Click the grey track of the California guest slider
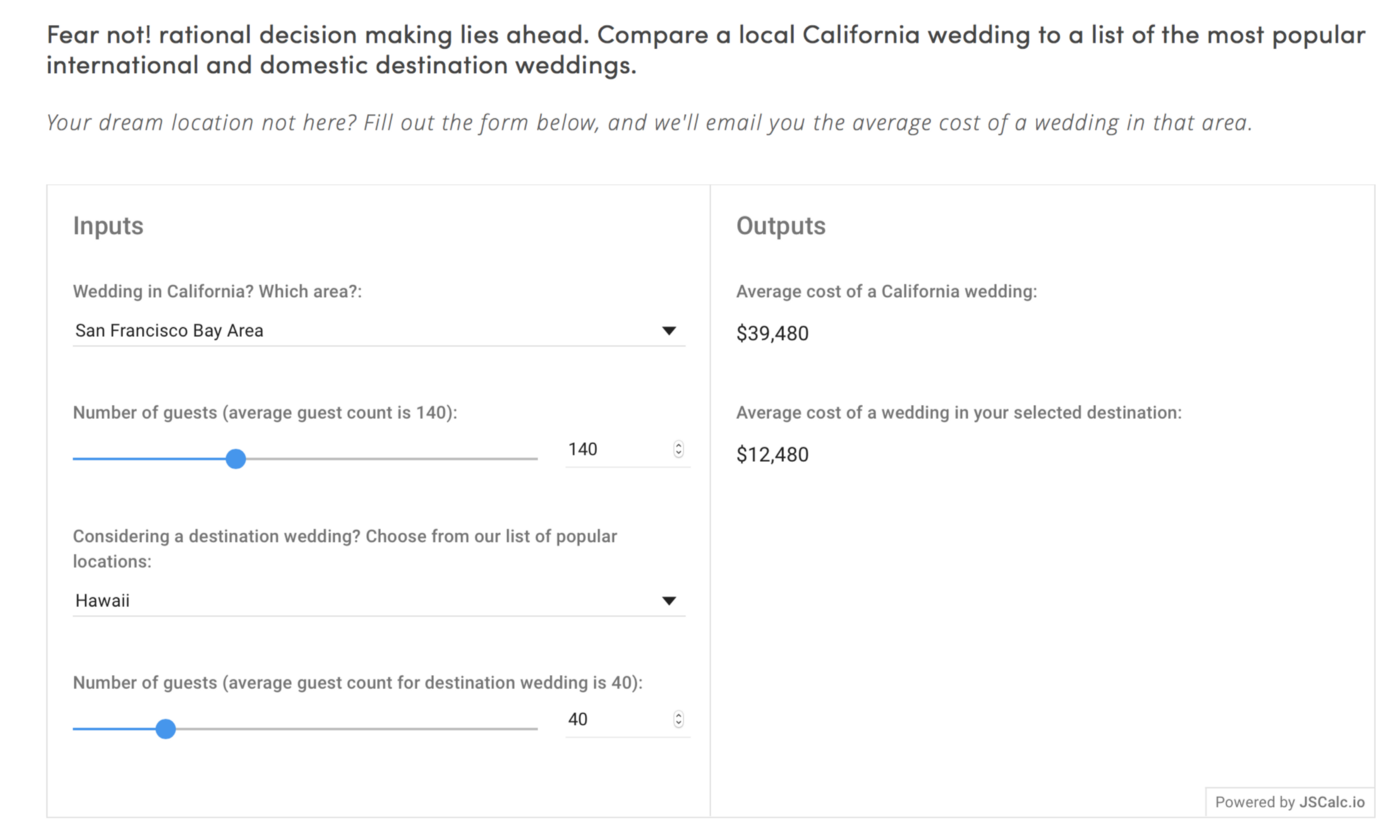 pyautogui.click(x=392, y=459)
